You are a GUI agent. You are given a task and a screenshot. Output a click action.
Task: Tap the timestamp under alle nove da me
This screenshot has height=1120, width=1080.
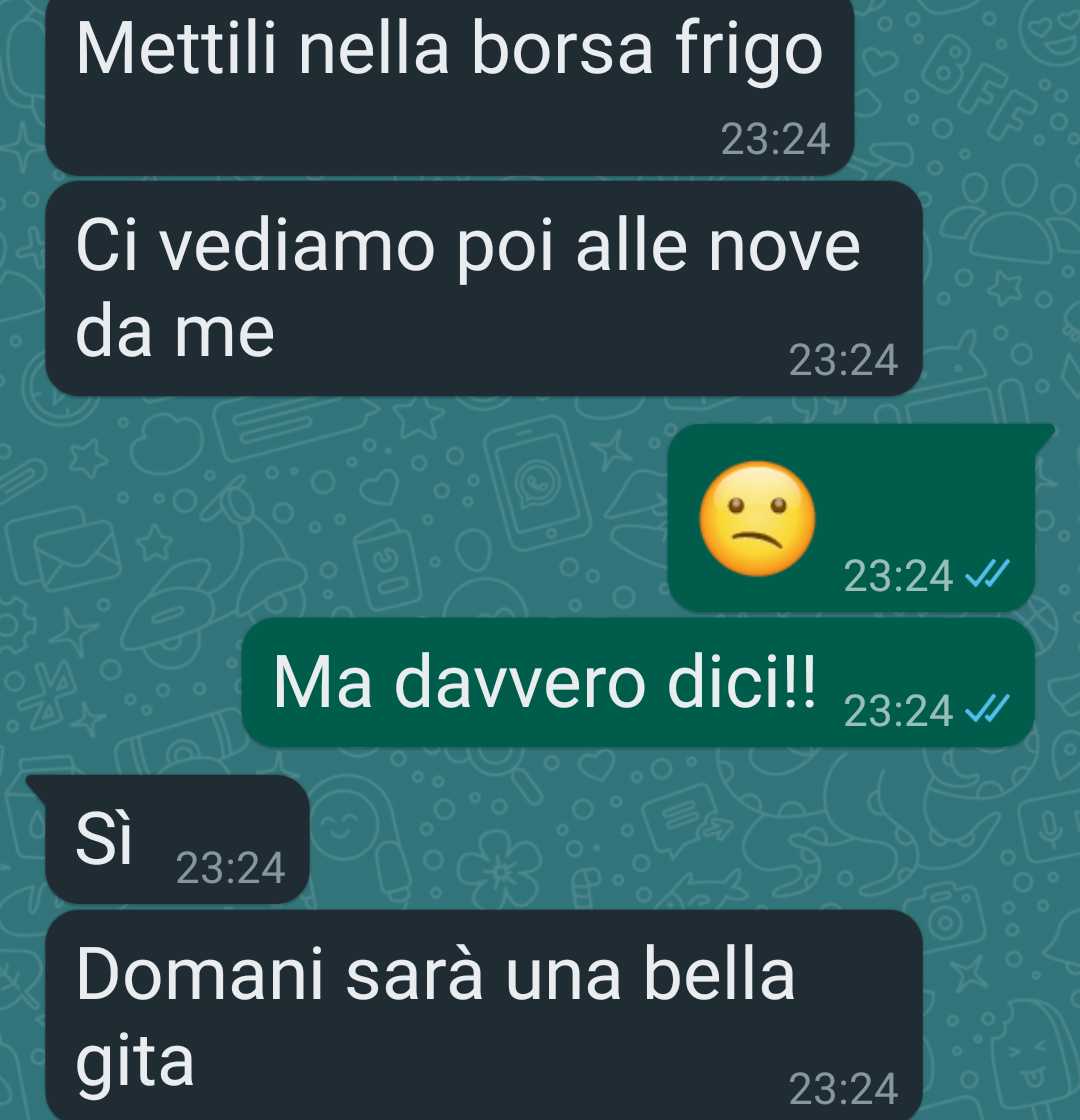[x=844, y=360]
